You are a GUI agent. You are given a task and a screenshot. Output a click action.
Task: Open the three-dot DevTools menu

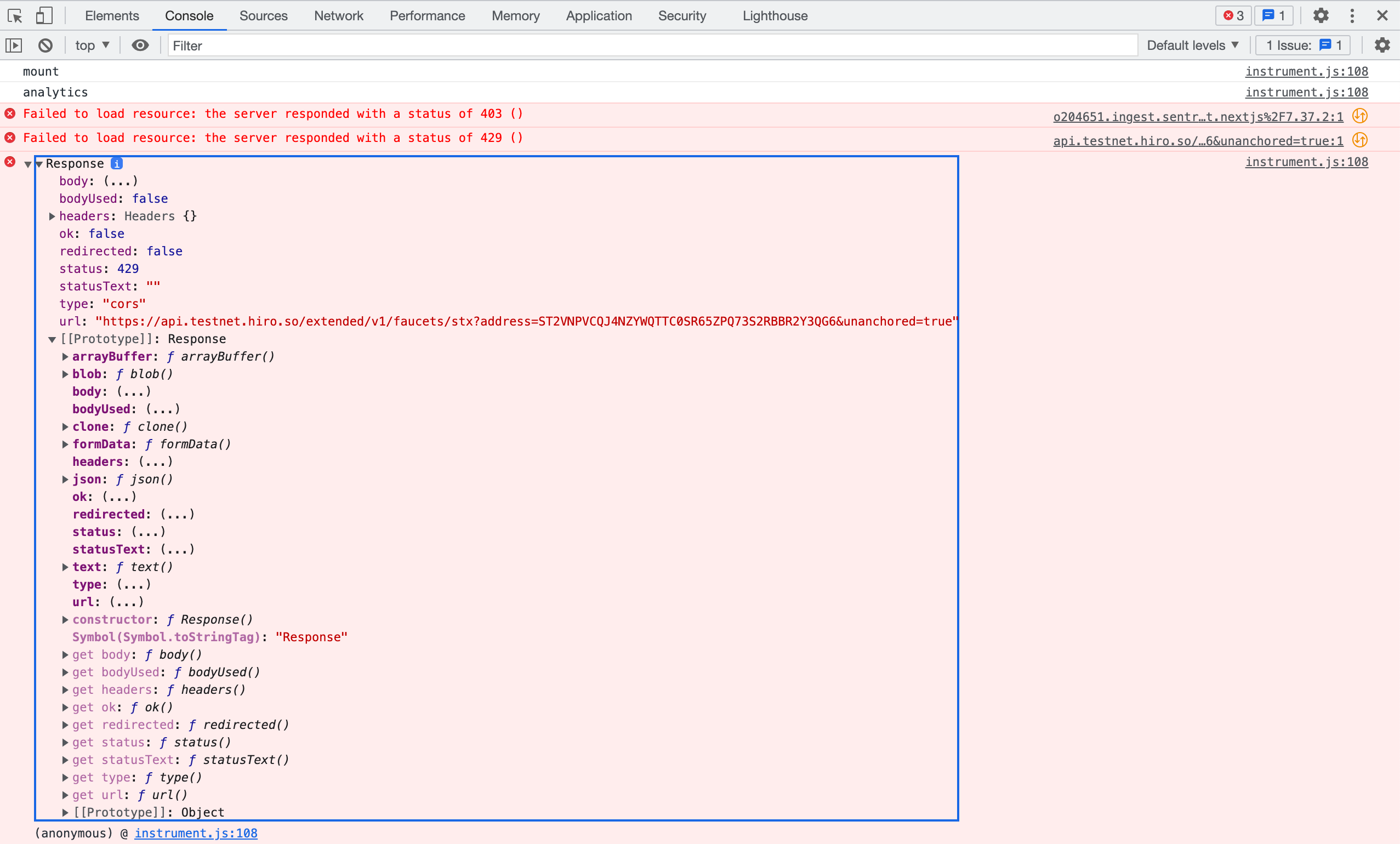(1352, 15)
